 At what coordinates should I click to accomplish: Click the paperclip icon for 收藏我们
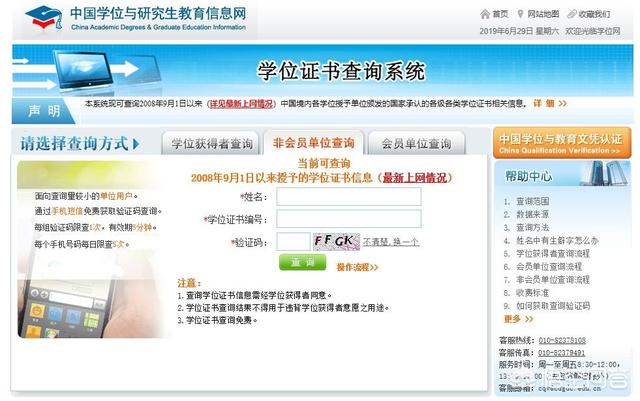[572, 14]
